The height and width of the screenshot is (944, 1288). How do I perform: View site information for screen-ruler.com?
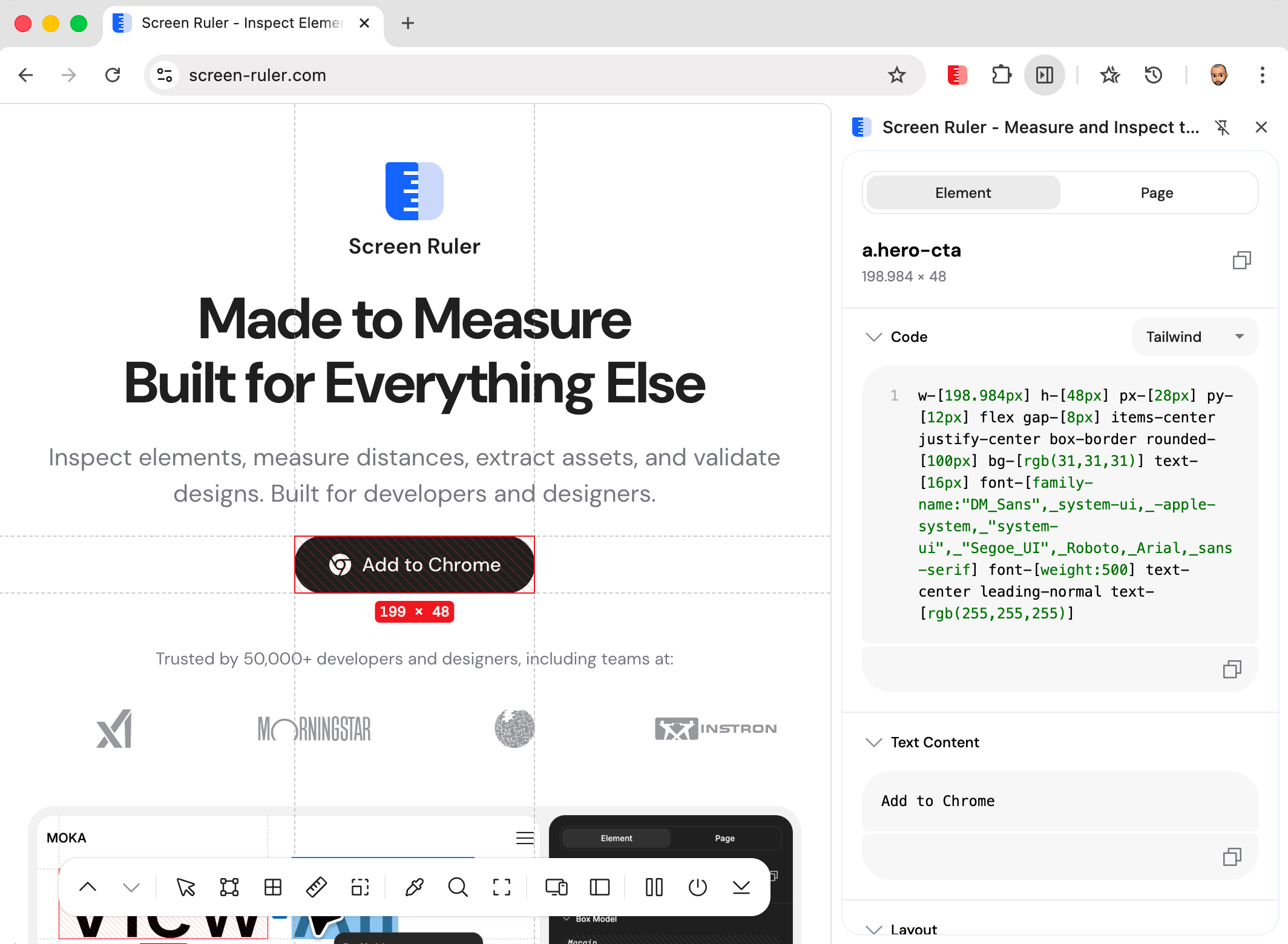(165, 75)
